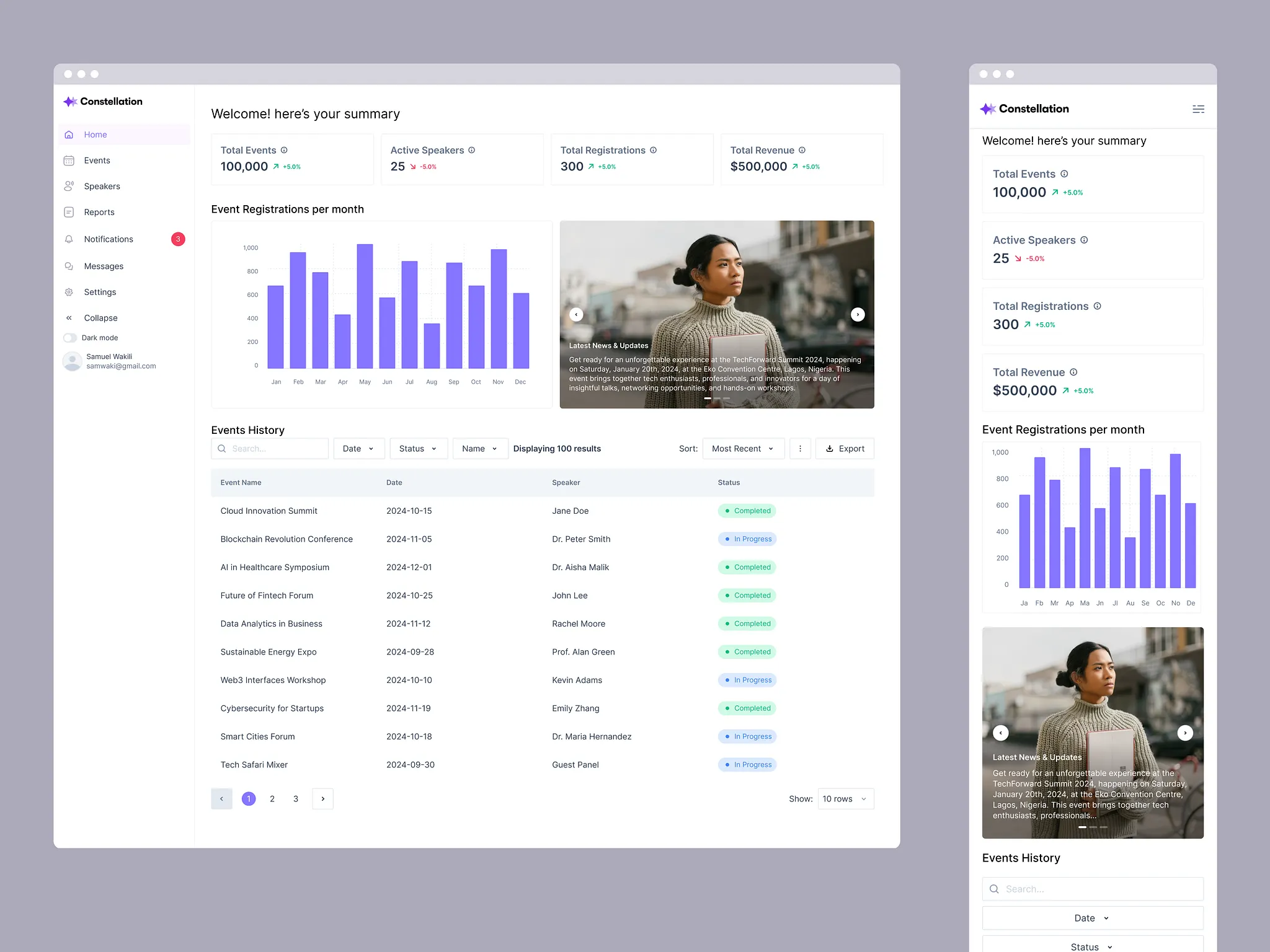
Task: Click the info icon beside Total Events card
Action: pos(284,150)
